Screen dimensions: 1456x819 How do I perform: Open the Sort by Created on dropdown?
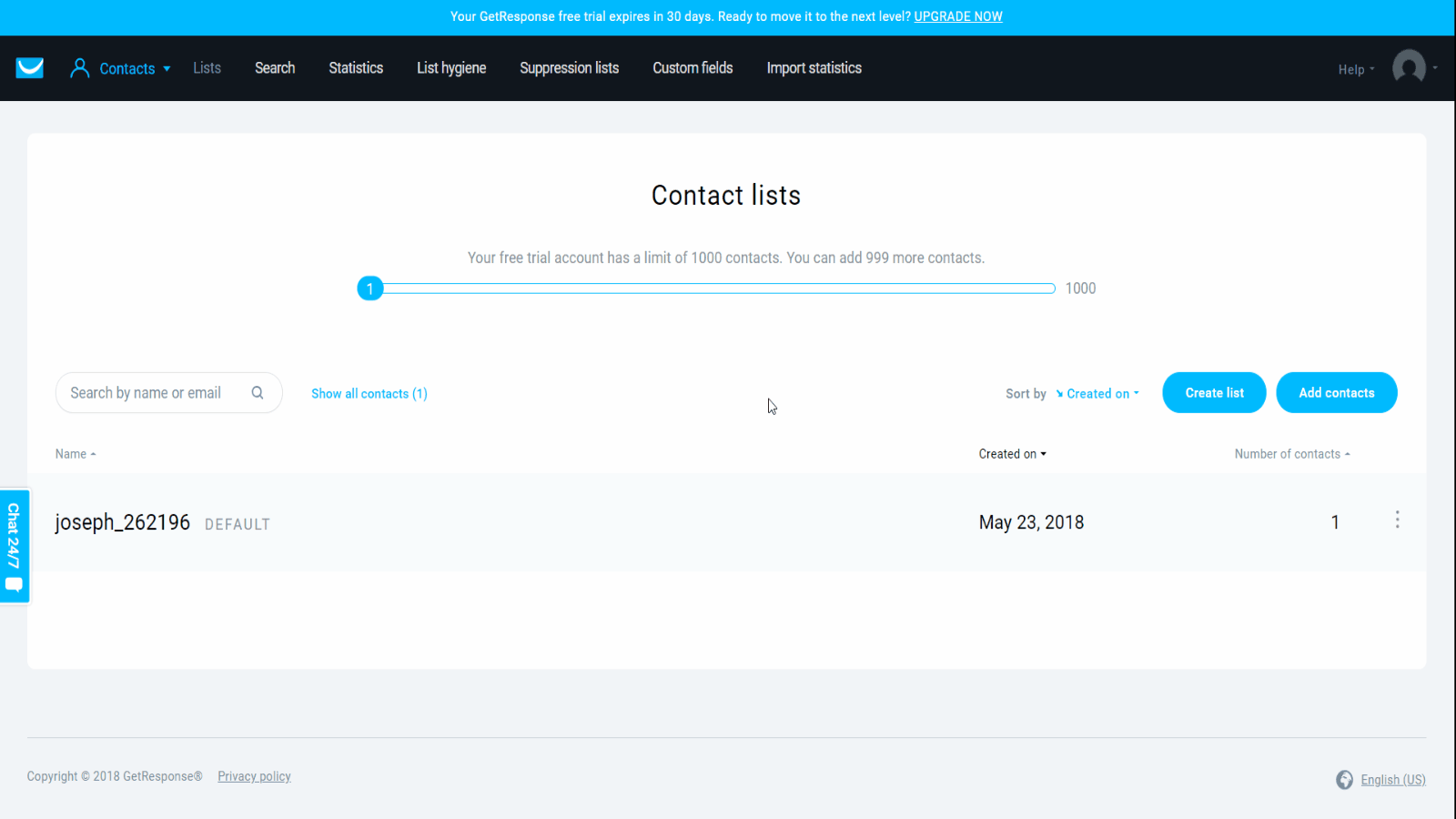pos(1097,393)
